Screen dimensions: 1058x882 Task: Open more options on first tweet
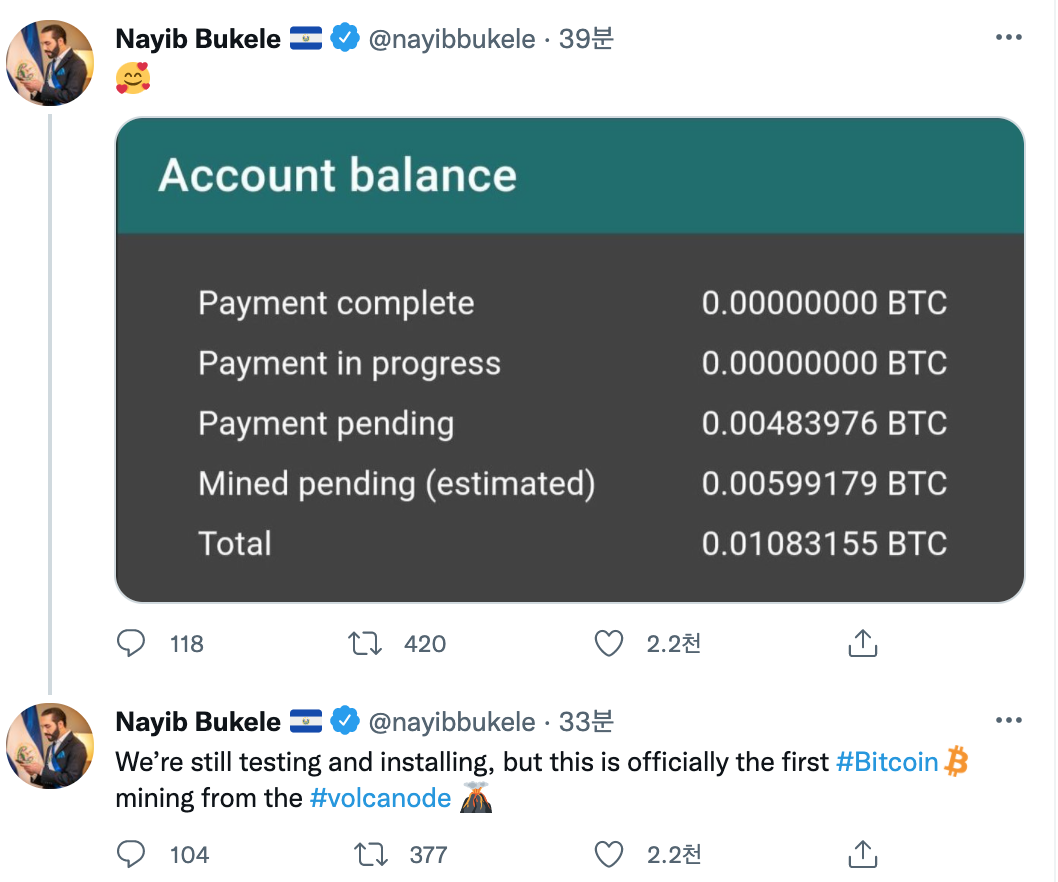tap(1008, 38)
